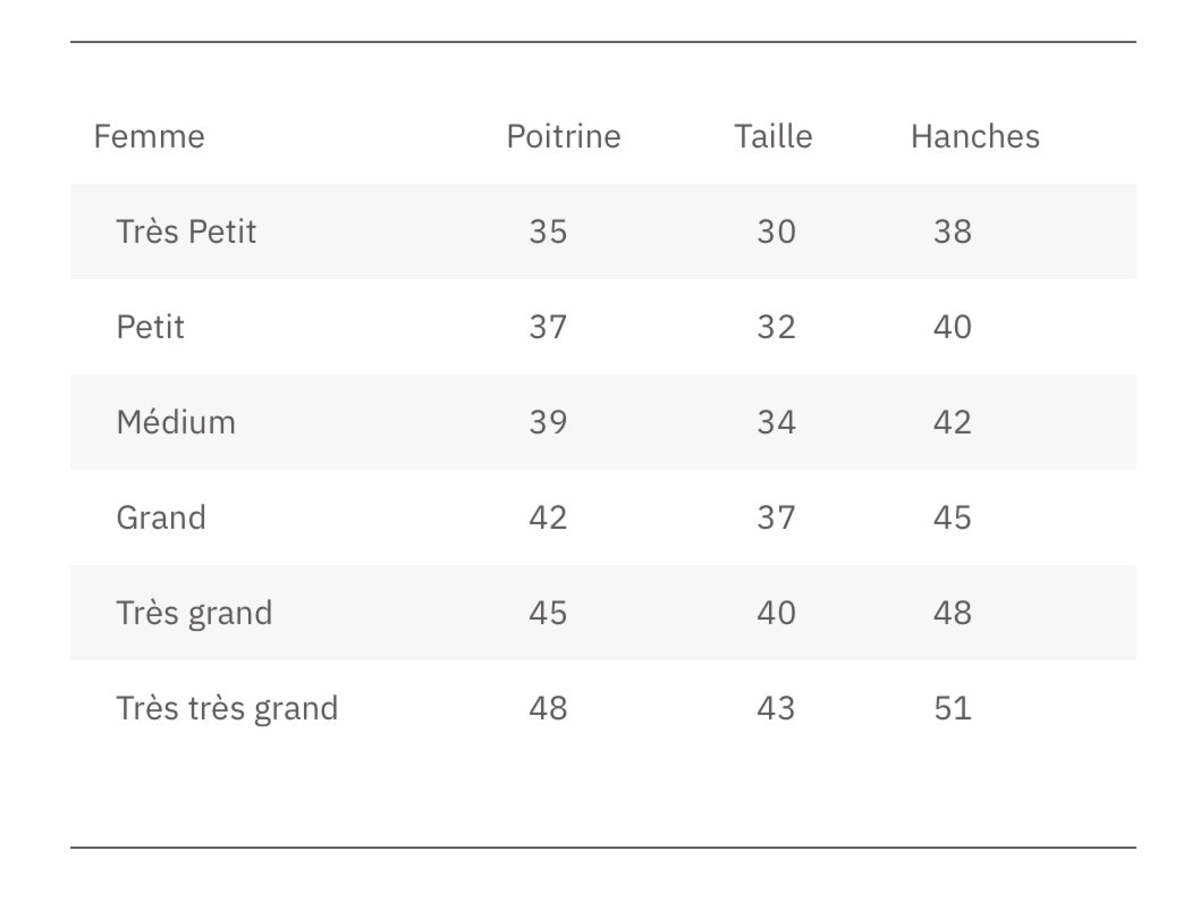The height and width of the screenshot is (901, 1200).
Task: Select the Médium size row label
Action: 176,422
